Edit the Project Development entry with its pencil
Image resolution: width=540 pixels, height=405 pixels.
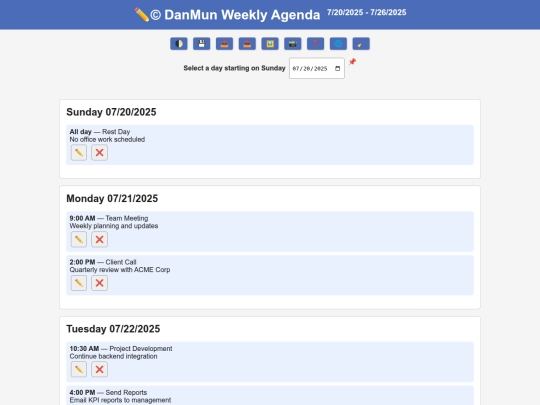[x=79, y=370]
